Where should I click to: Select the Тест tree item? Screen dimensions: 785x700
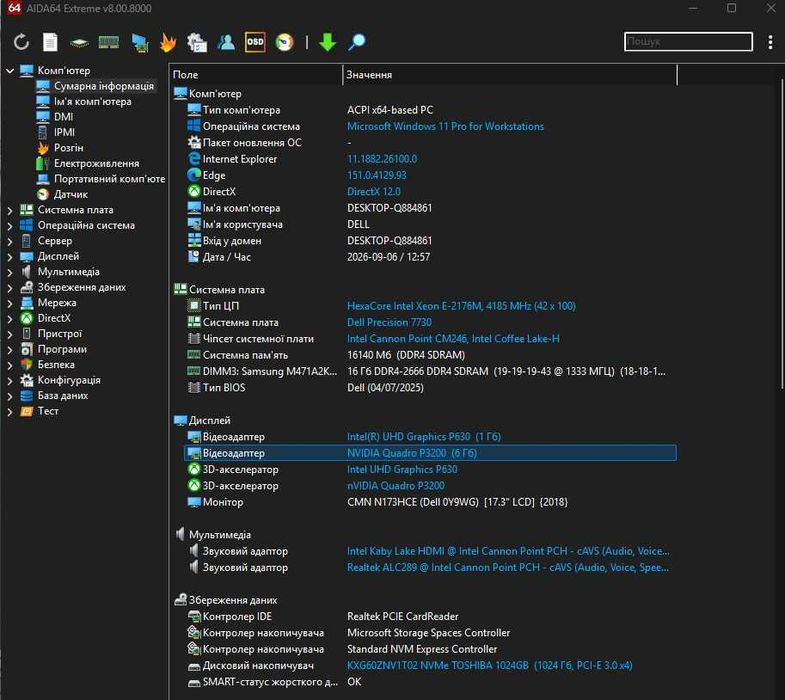pos(48,411)
